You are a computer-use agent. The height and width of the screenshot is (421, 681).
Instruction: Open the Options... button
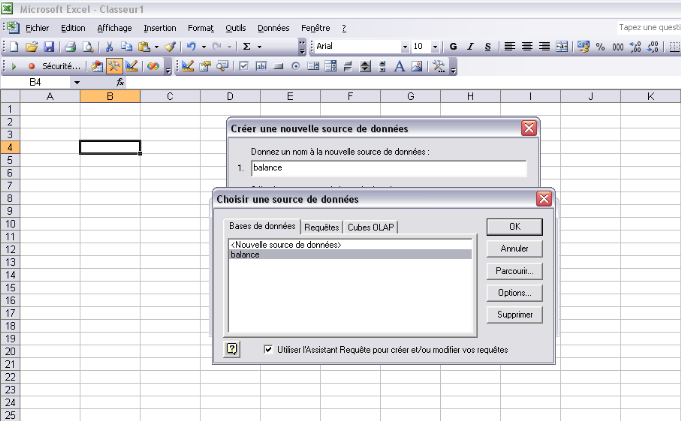[x=515, y=293]
